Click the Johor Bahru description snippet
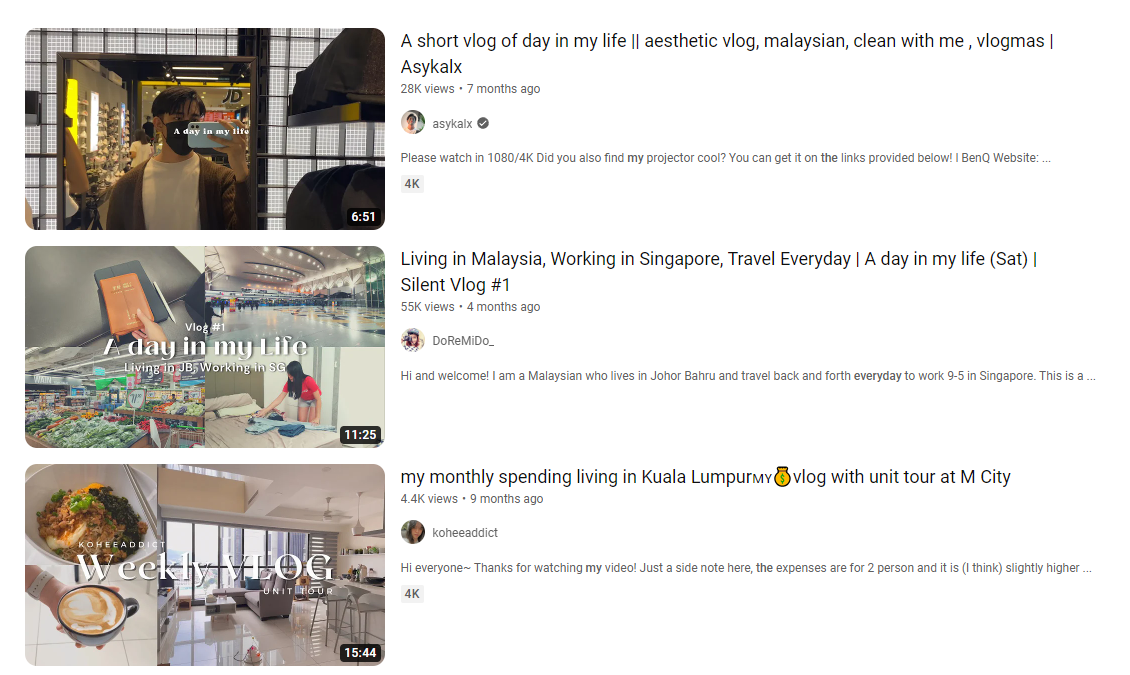Image resolution: width=1130 pixels, height=675 pixels. (x=748, y=376)
